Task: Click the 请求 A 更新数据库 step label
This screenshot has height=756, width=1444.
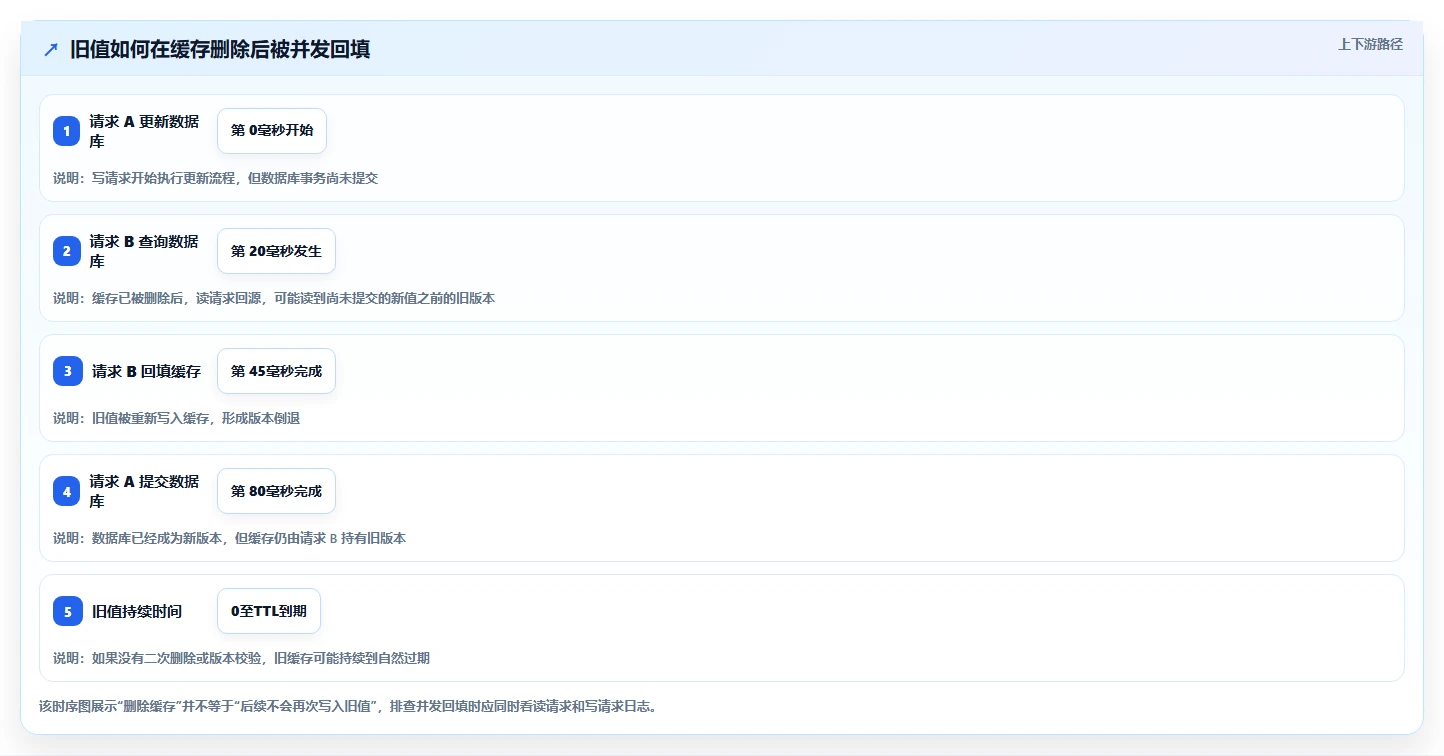Action: (x=144, y=131)
